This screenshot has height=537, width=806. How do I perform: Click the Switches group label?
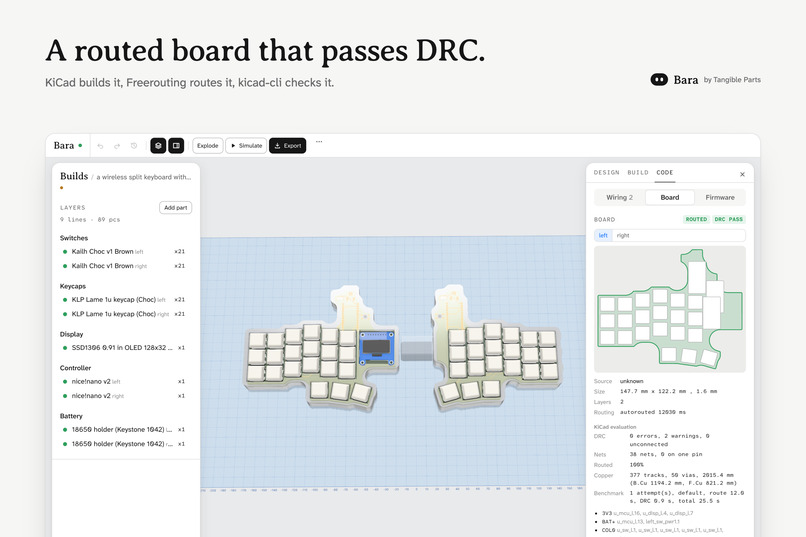[74, 238]
